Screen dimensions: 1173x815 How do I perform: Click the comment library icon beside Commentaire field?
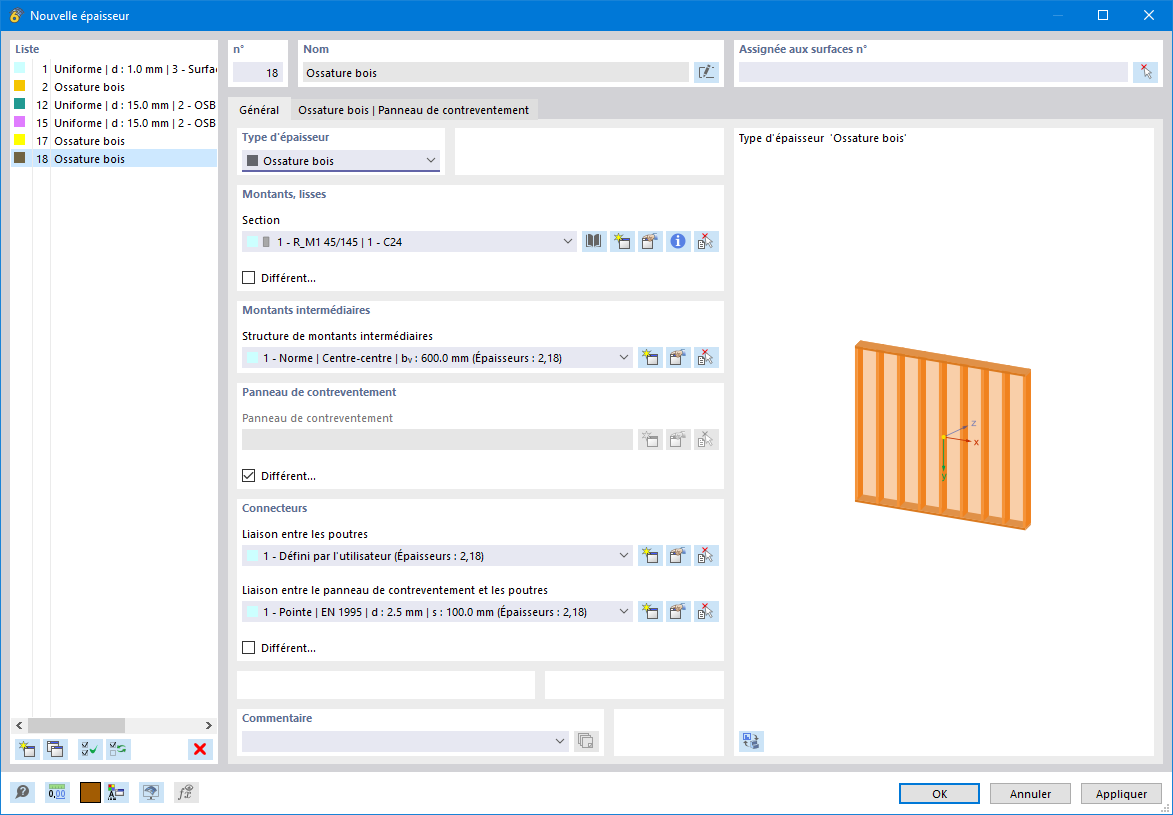point(586,741)
